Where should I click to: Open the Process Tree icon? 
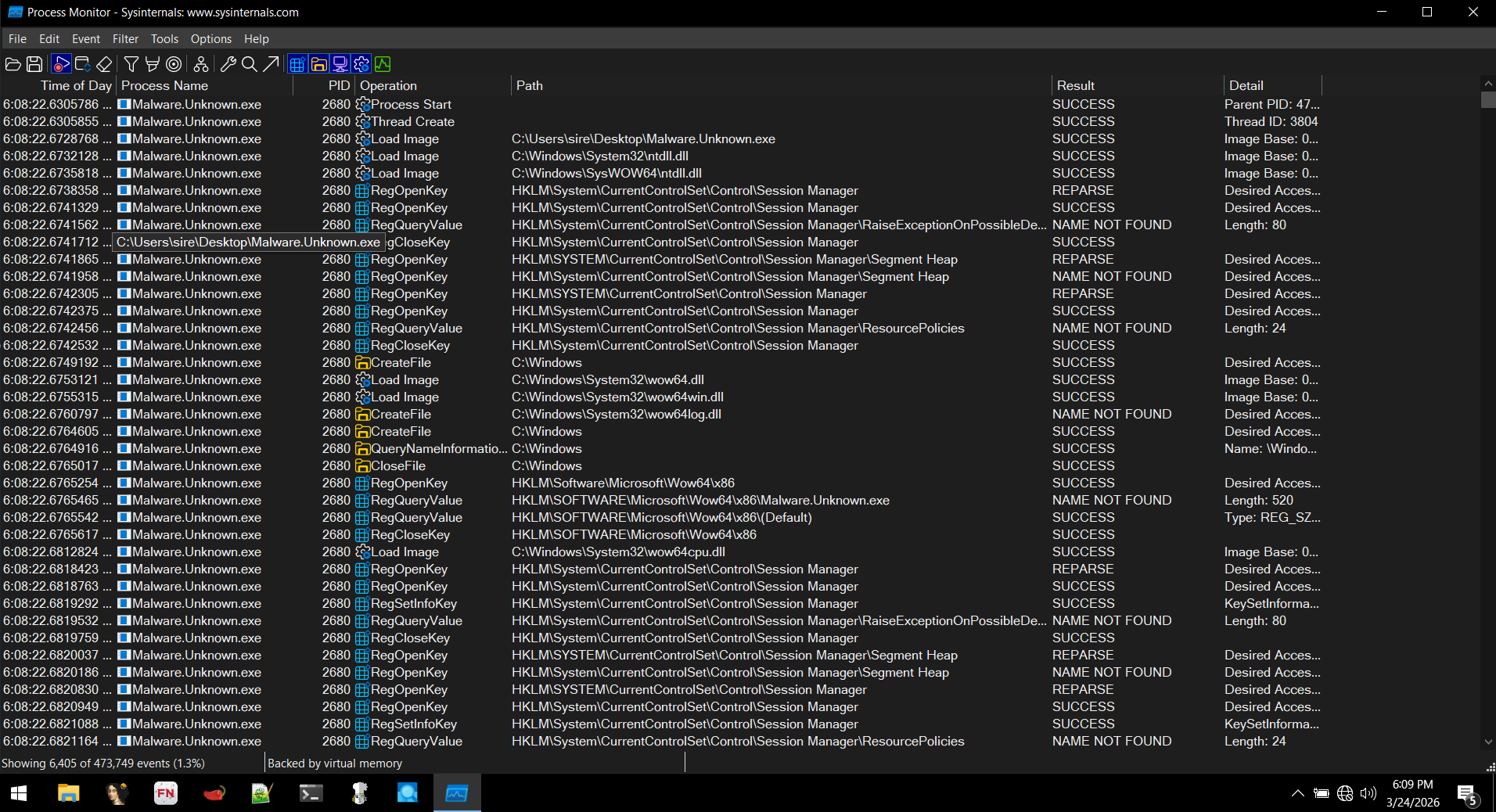(x=201, y=64)
